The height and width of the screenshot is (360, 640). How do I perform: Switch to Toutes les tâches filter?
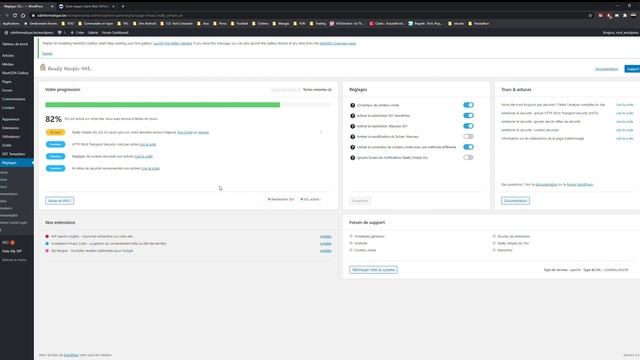pos(286,90)
